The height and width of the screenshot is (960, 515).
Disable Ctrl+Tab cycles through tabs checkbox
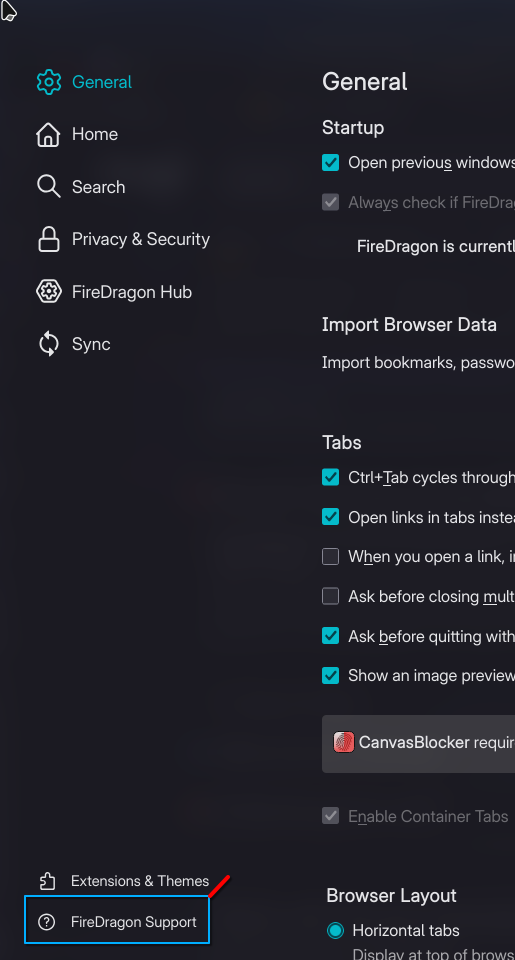(331, 478)
